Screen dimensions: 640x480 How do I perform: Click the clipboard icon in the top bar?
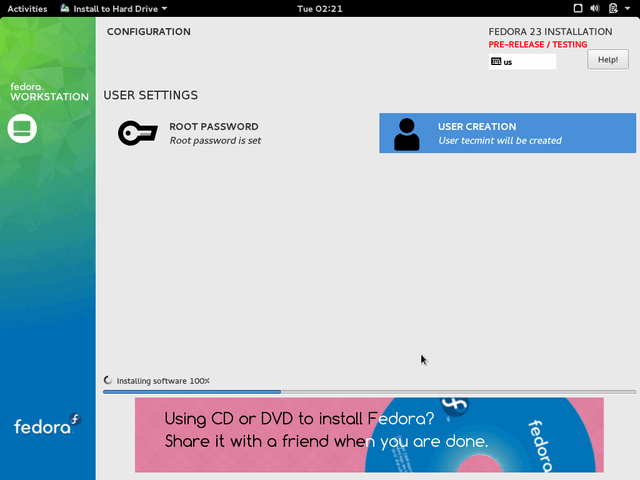tap(613, 8)
